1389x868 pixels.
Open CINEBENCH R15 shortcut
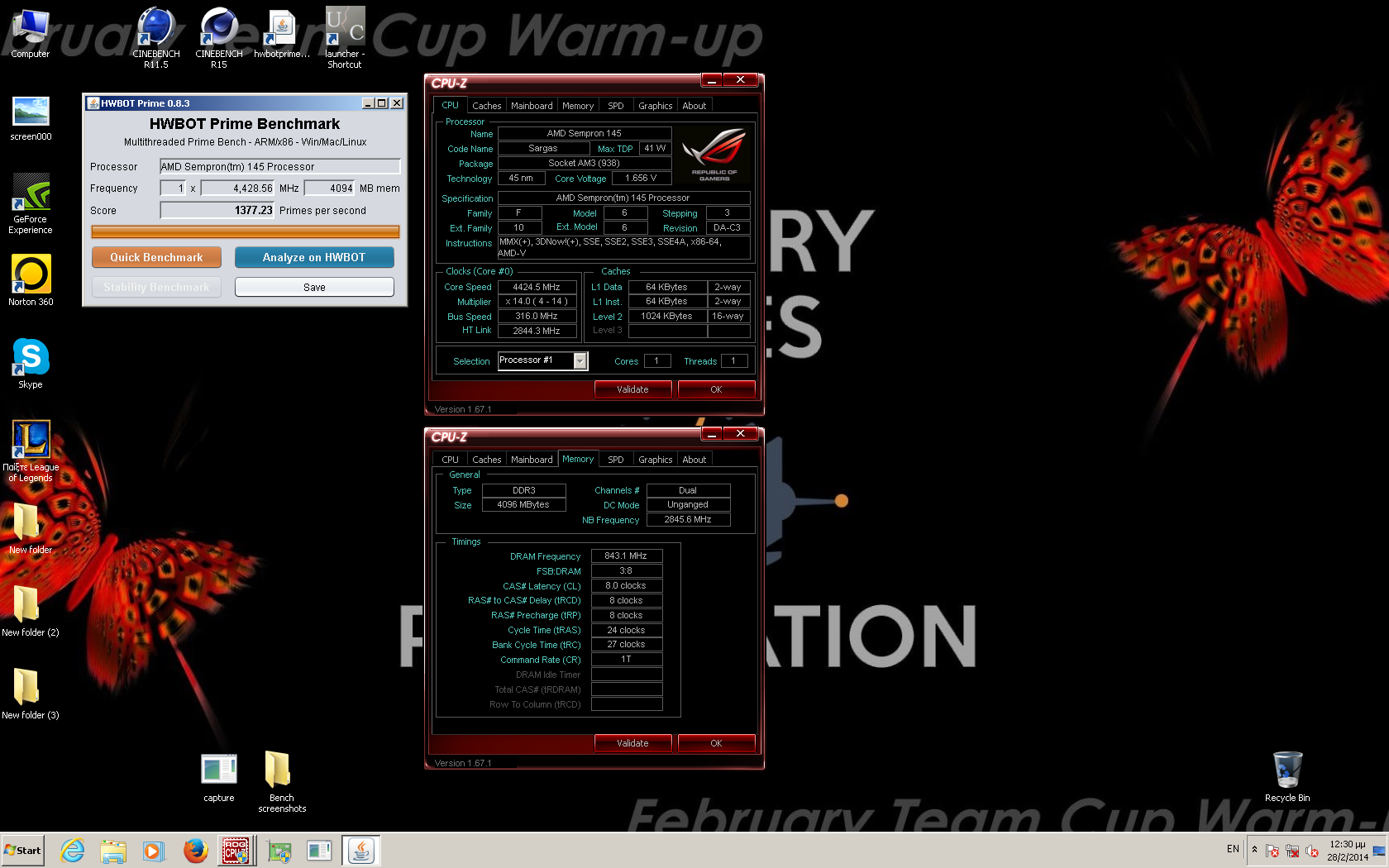pos(219,37)
